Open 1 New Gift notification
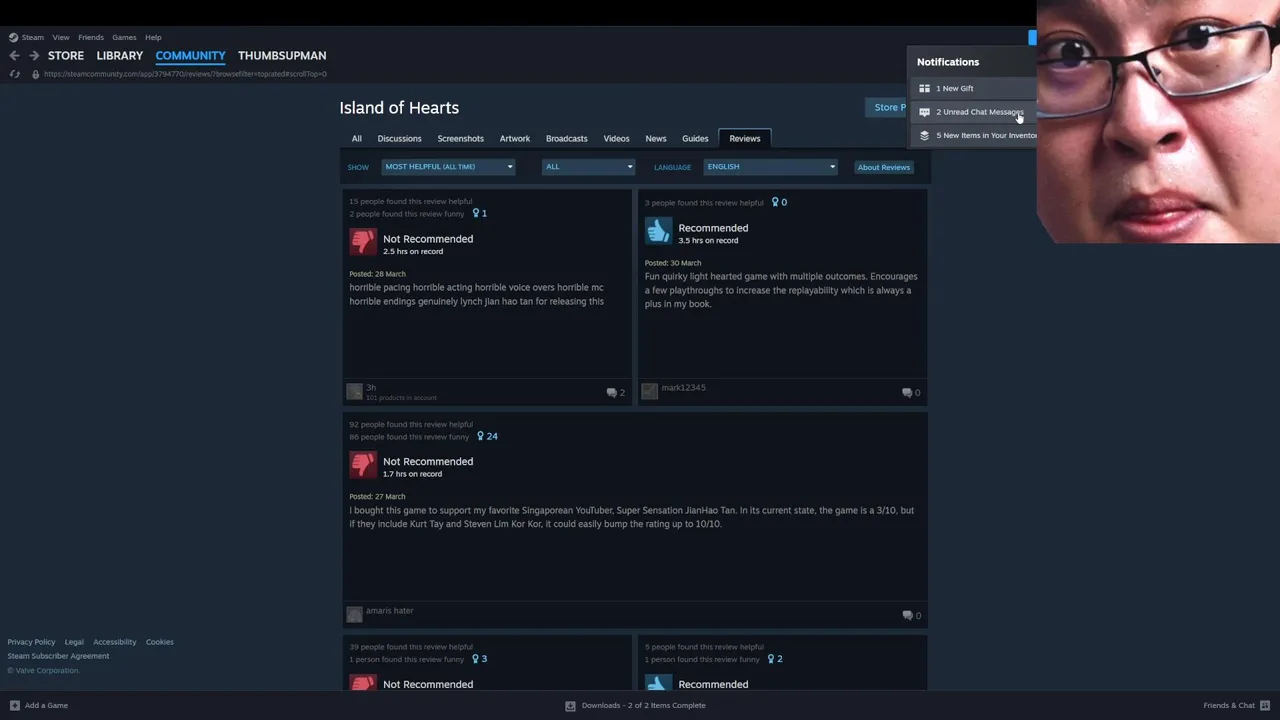The height and width of the screenshot is (720, 1280). tap(974, 88)
